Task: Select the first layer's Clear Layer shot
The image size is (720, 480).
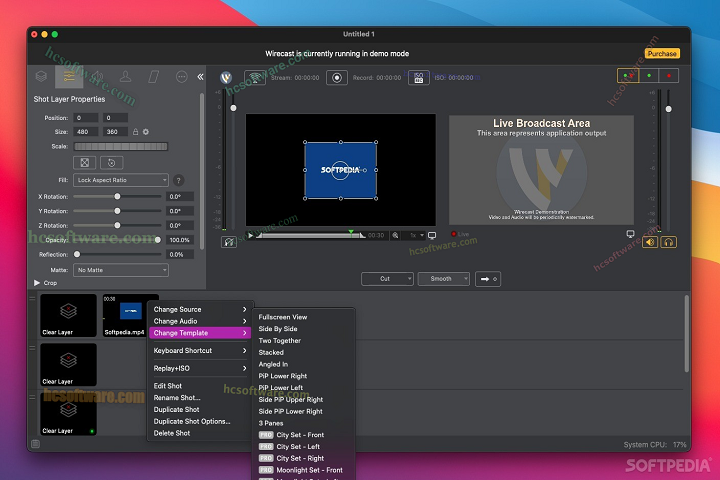Action: (68, 316)
